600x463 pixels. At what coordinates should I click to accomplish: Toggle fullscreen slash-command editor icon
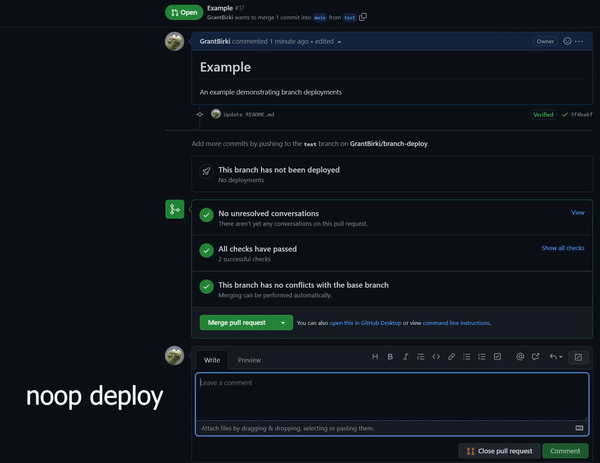pyautogui.click(x=578, y=357)
